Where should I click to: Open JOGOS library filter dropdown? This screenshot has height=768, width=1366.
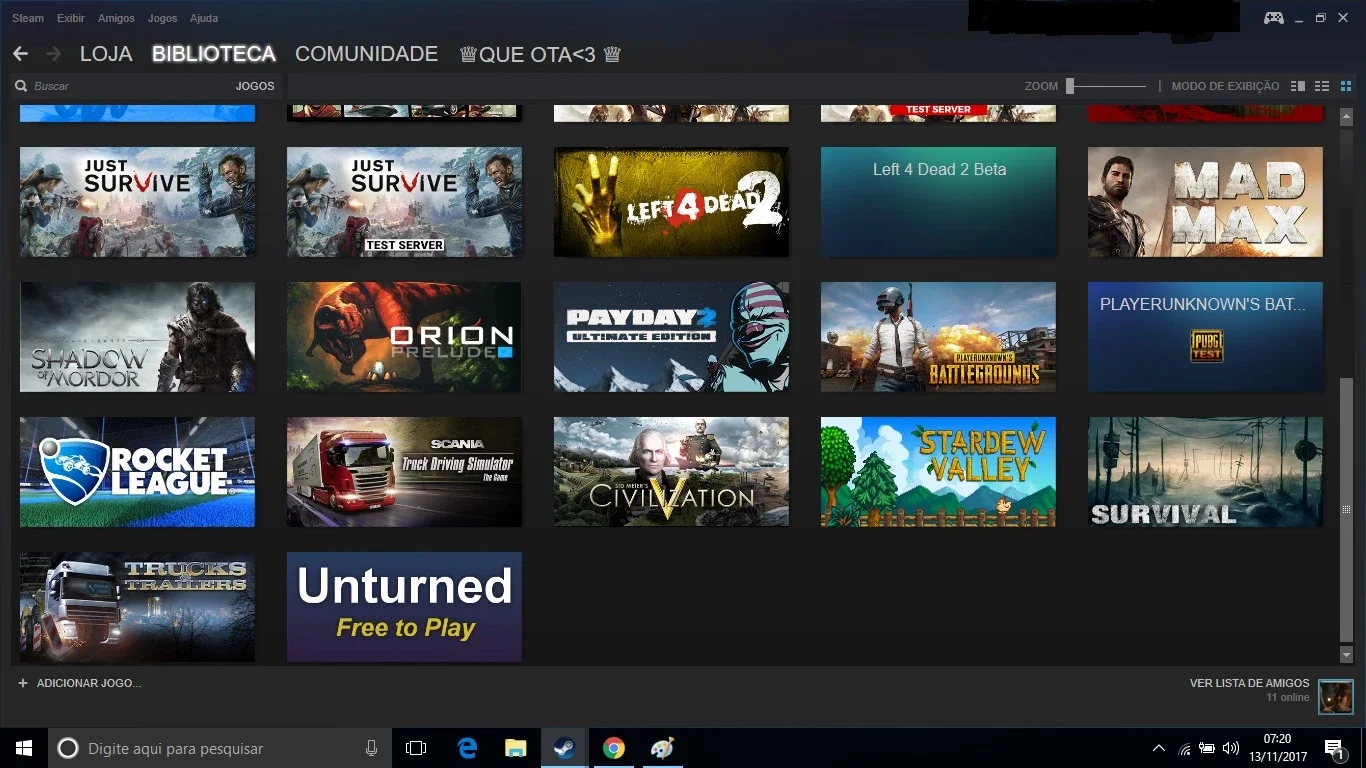tap(255, 86)
